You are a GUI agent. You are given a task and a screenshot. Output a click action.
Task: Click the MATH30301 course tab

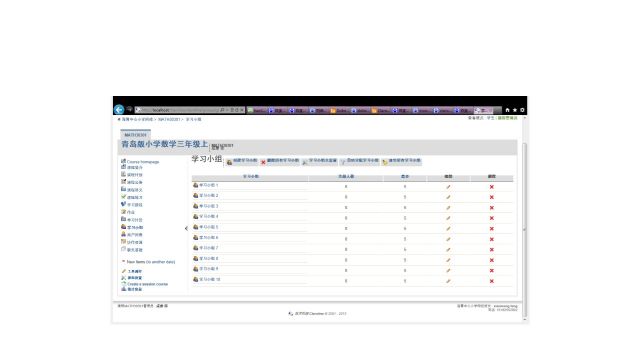click(136, 134)
